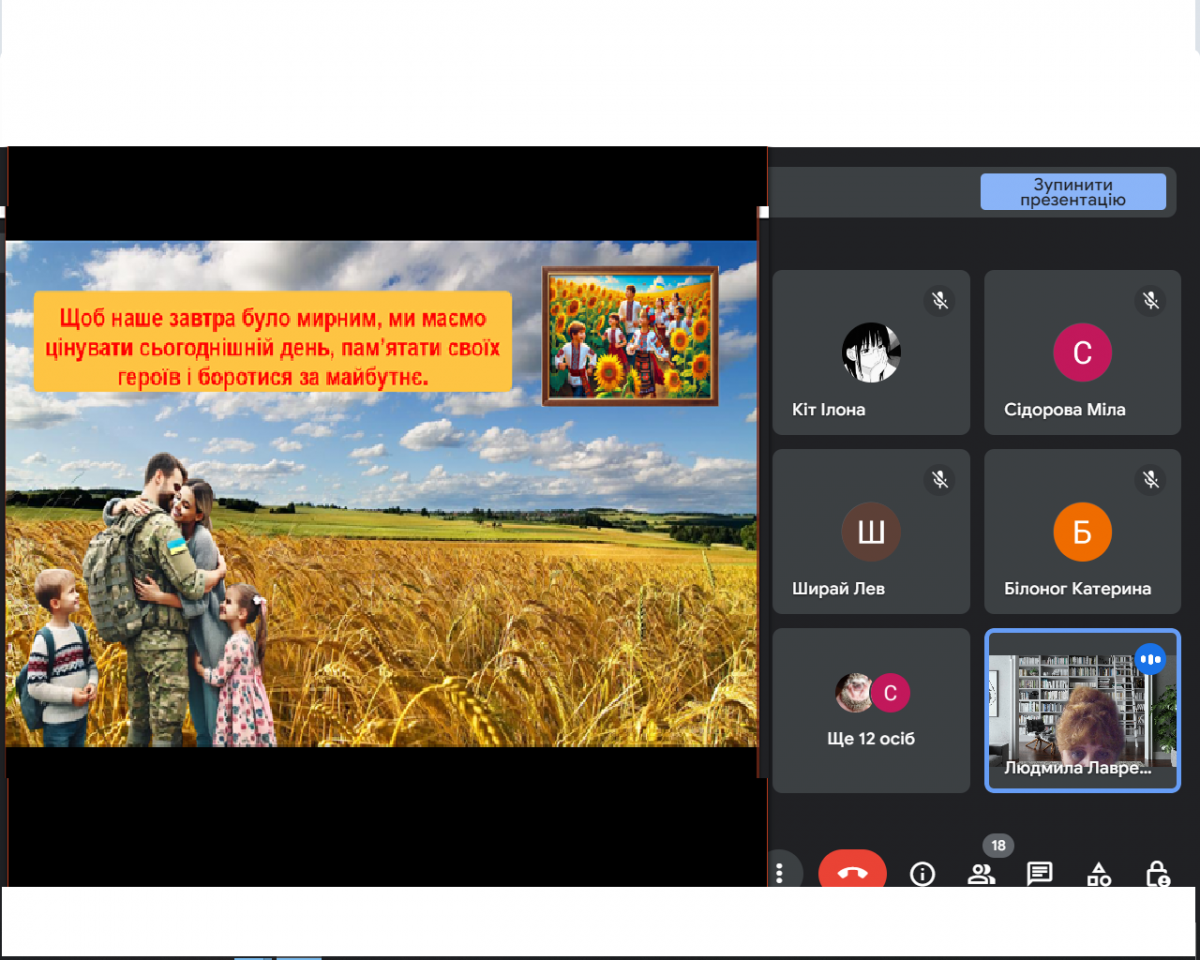Click the Сідорова Міла pink avatar circle
Viewport: 1200px width, 960px height.
1082,352
